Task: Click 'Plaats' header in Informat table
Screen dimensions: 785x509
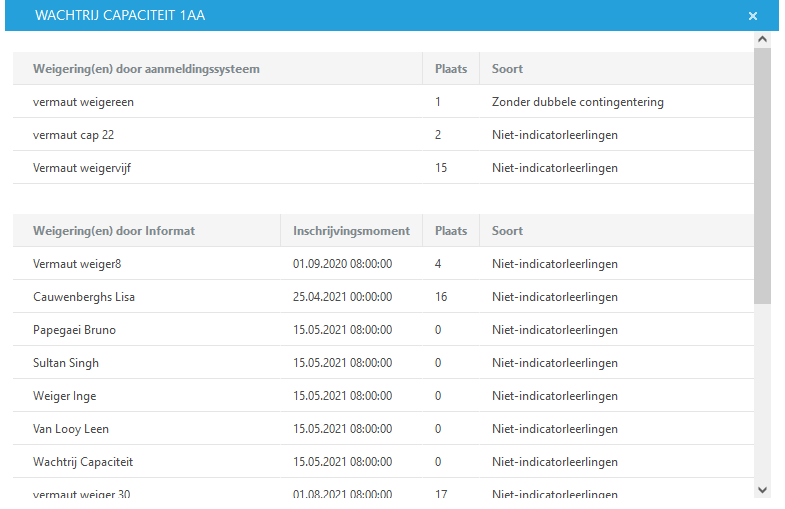Action: coord(451,231)
